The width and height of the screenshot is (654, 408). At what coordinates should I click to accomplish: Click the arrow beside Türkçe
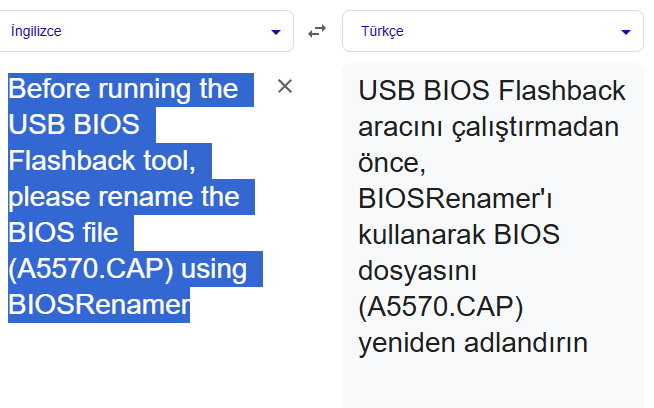626,32
